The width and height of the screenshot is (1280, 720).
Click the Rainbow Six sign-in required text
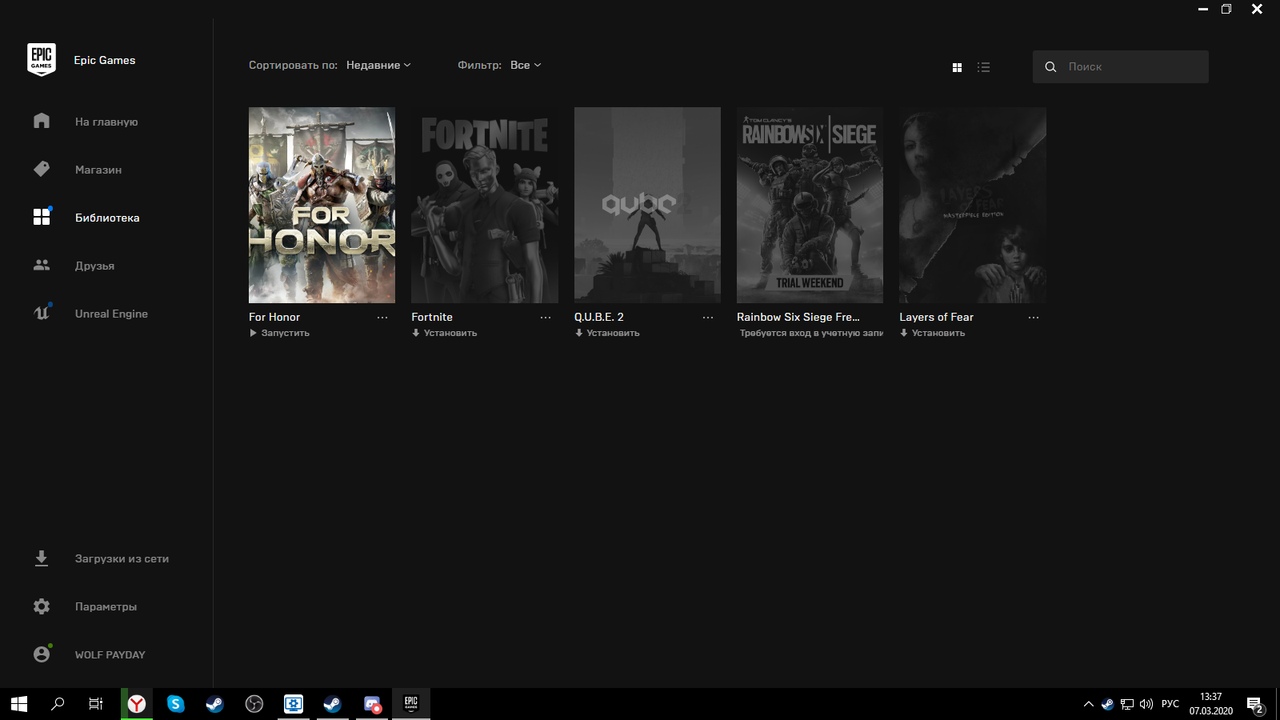click(811, 333)
